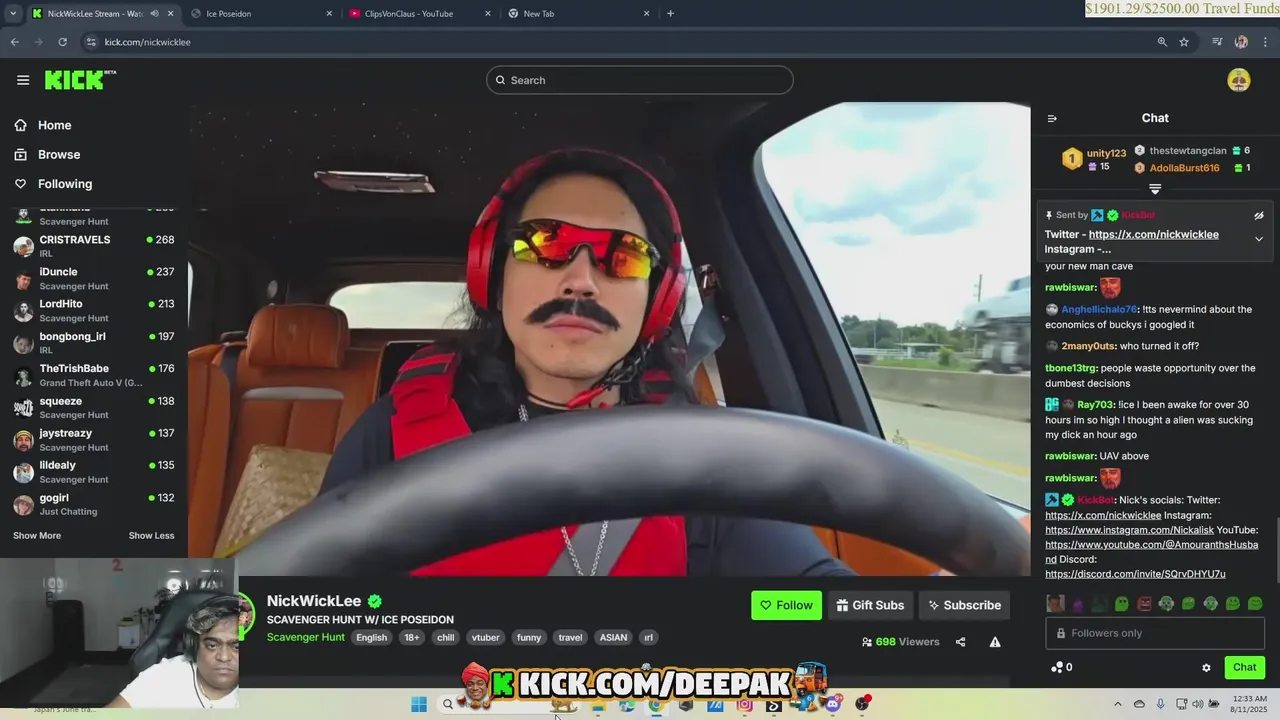Subscribe to NickWickLee

click(x=964, y=605)
